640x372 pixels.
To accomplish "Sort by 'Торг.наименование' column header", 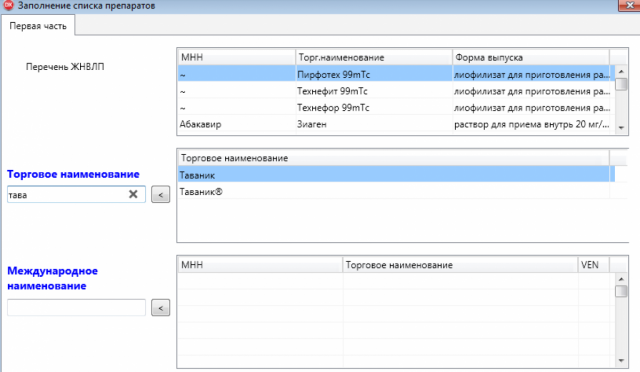I will 373,57.
